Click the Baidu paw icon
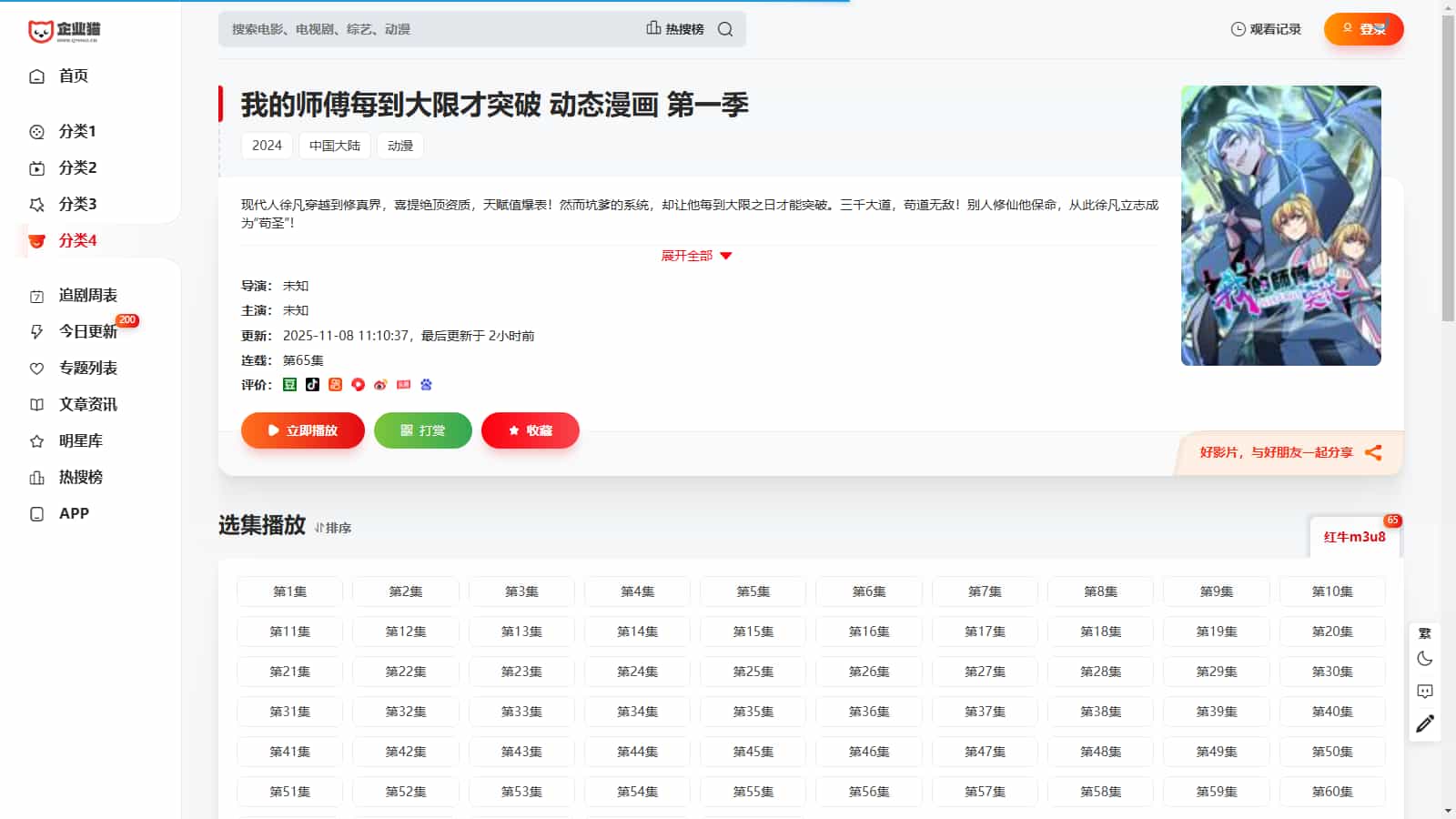Screen dimensions: 1456x819 [426, 385]
